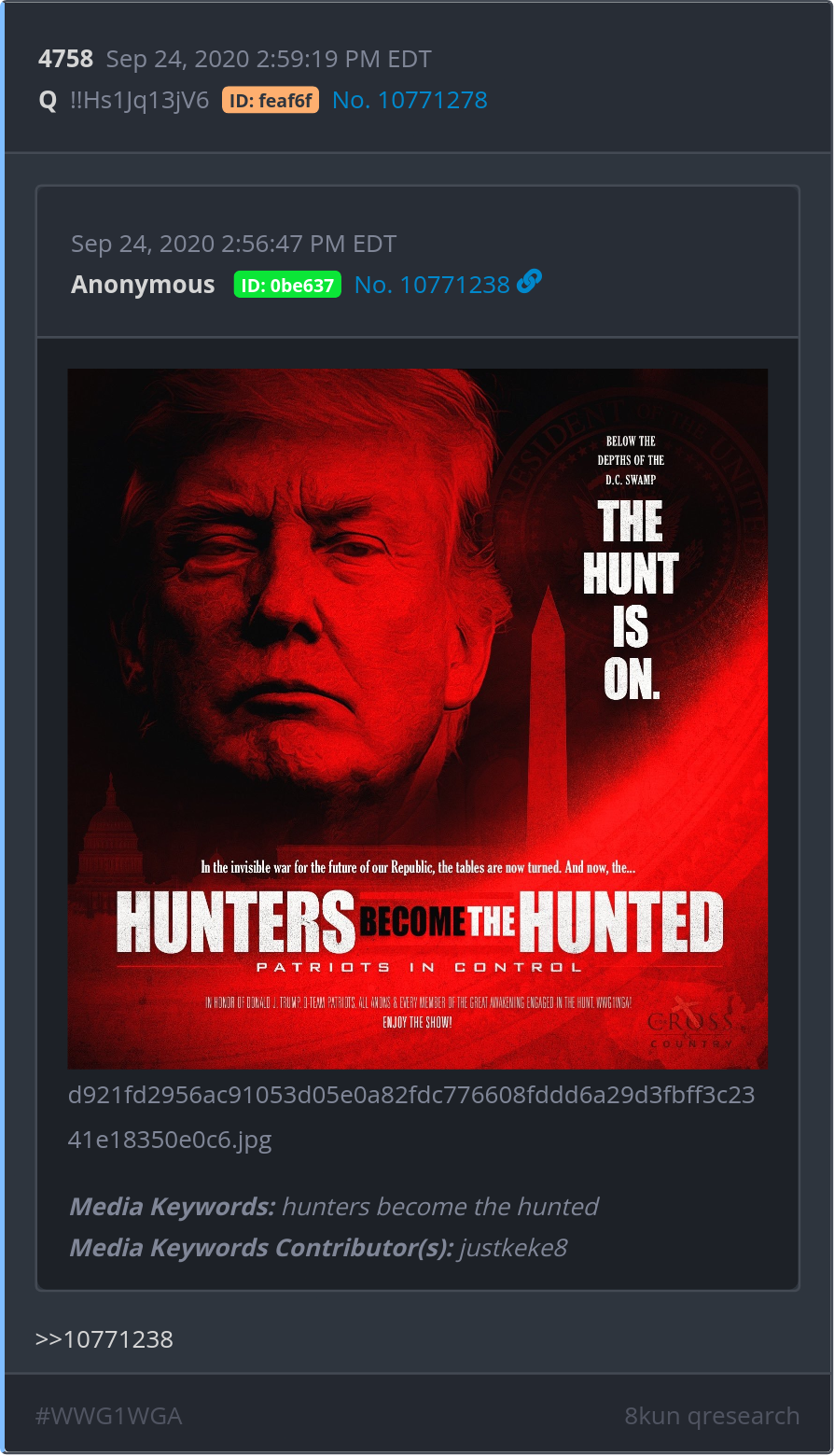
Task: Click the Media Keywords text line
Action: 334,1207
